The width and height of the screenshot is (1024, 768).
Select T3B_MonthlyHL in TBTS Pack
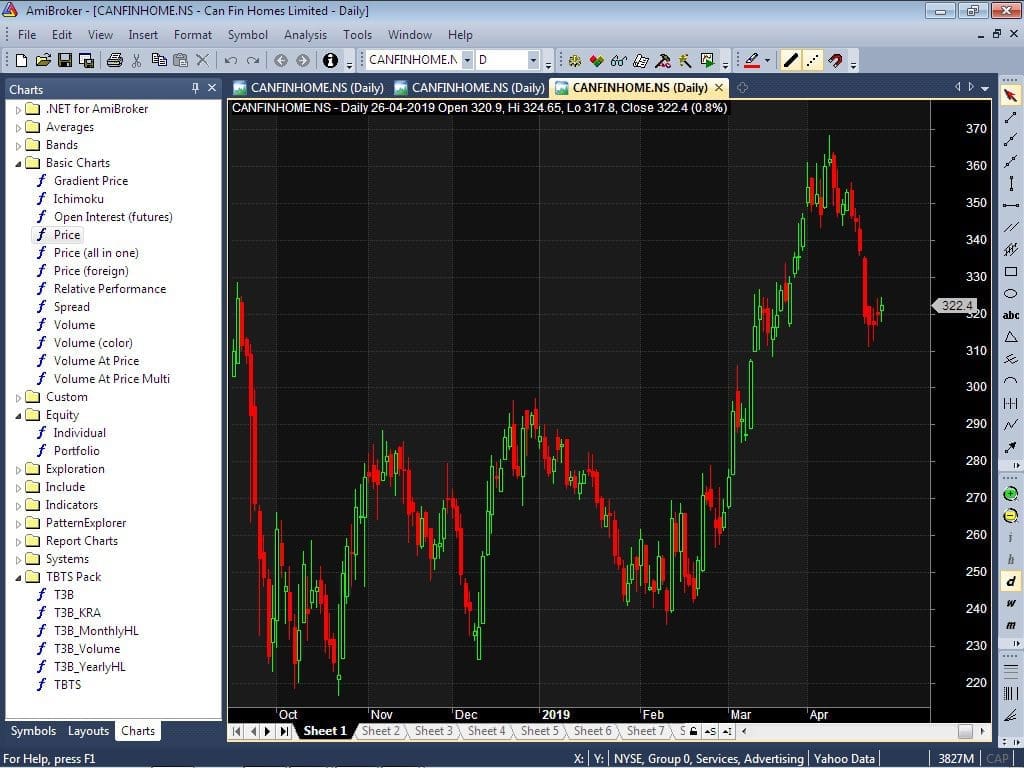(x=96, y=632)
